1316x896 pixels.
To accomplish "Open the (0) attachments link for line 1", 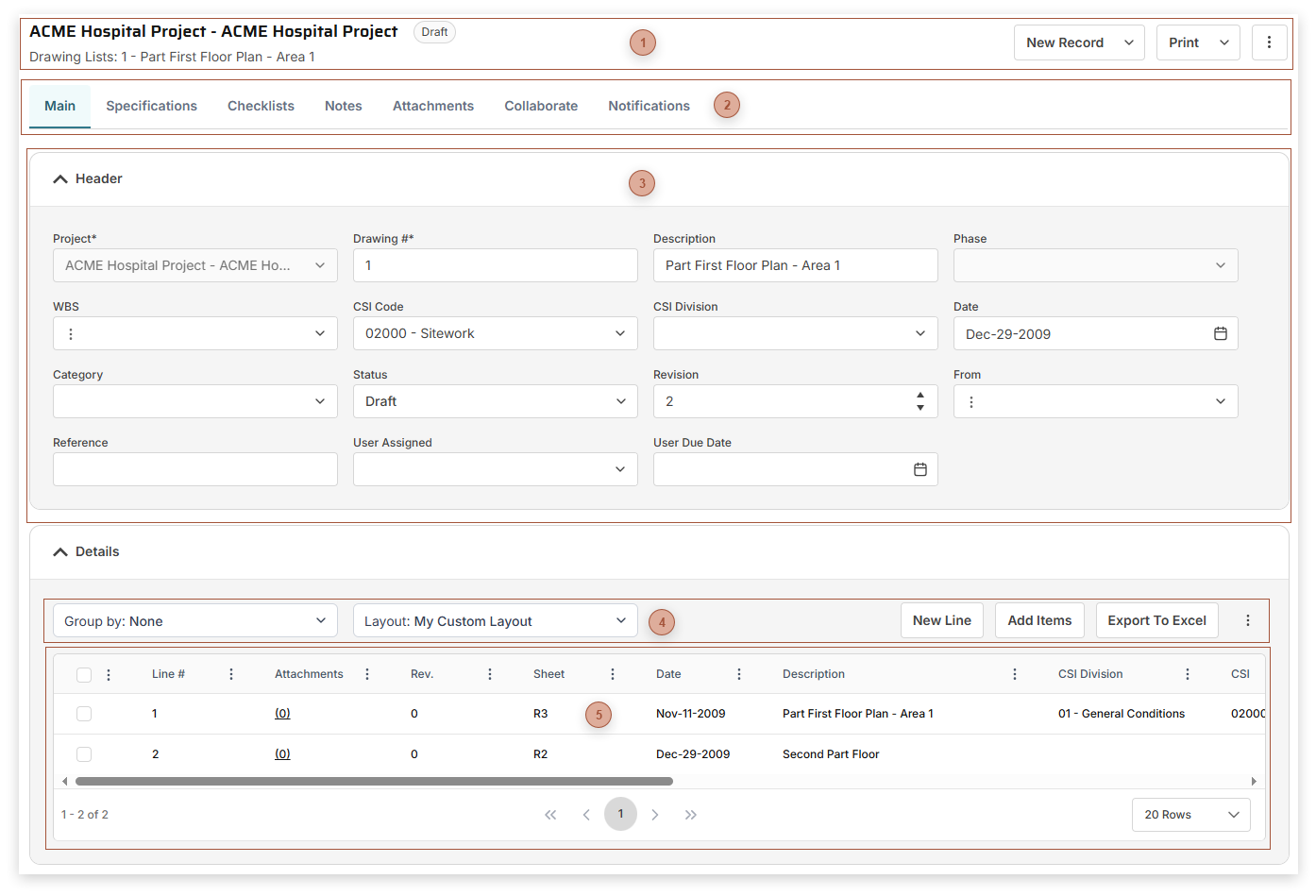I will 282,714.
